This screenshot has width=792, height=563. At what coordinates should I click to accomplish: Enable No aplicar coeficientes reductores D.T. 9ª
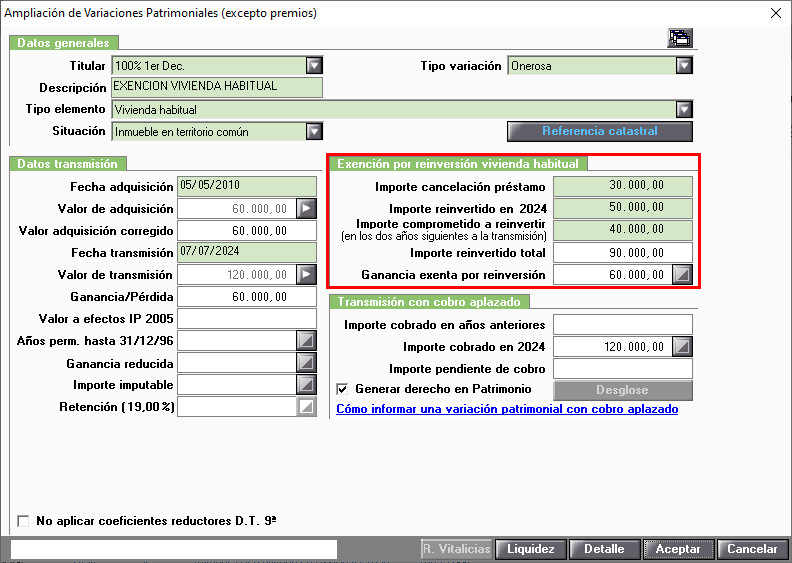pyautogui.click(x=23, y=521)
